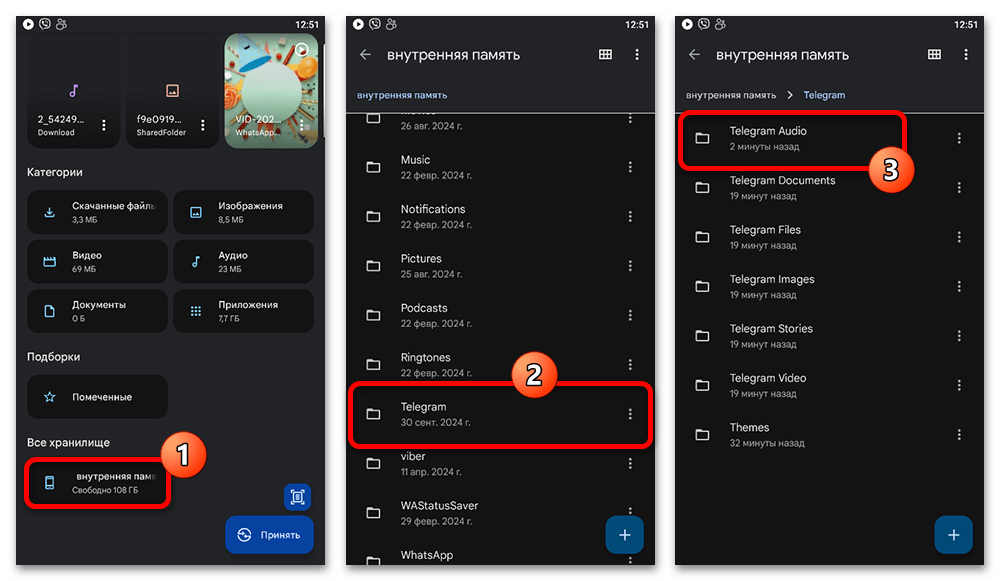Open the Apps category (Приложения)
Viewport: 1000px width, 581px height.
[243, 311]
